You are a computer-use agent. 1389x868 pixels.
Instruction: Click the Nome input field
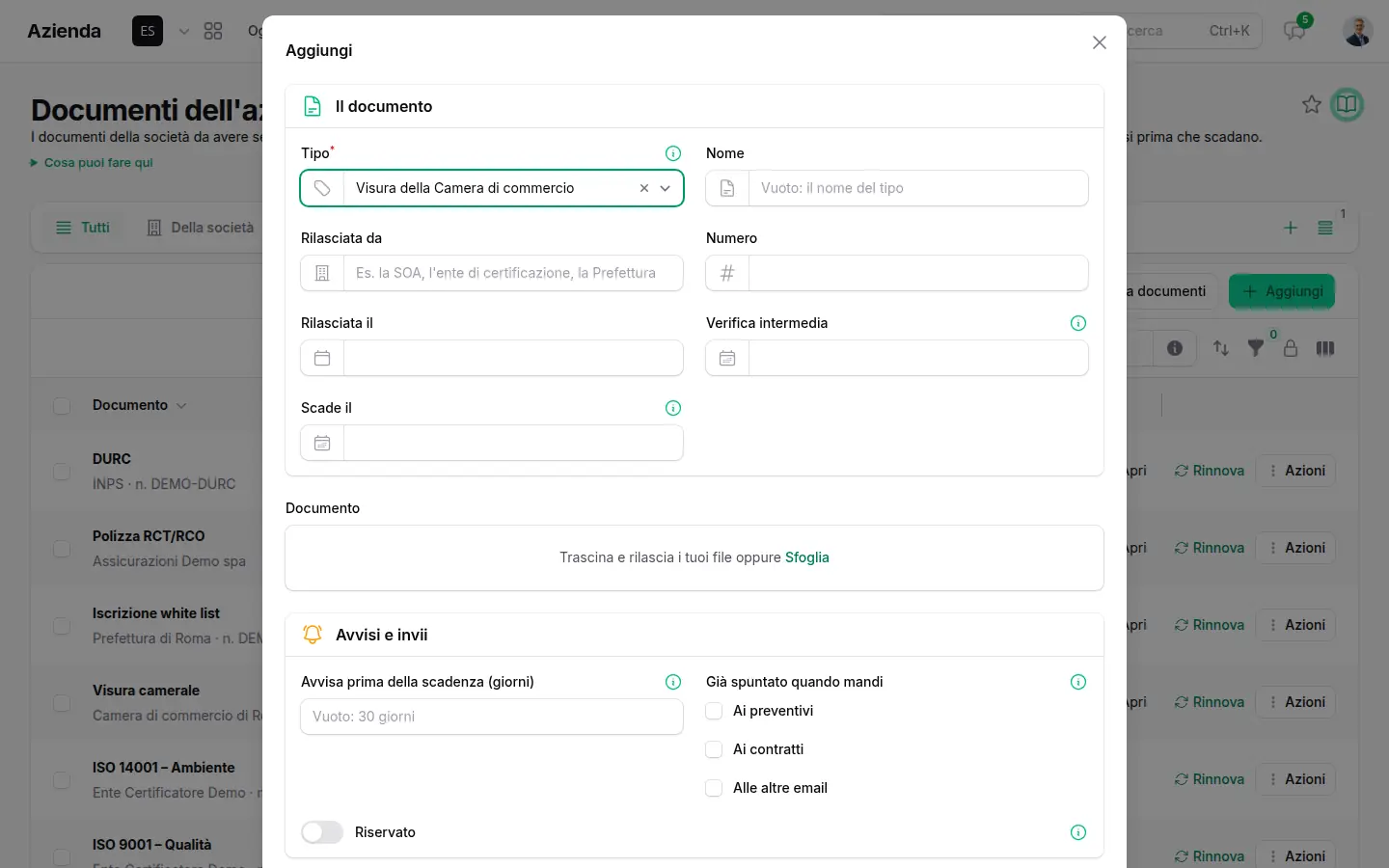pyautogui.click(x=918, y=188)
